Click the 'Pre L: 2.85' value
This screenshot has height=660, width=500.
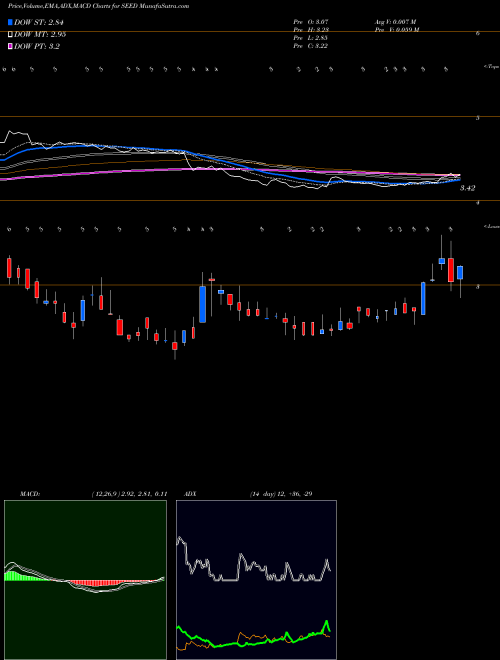[310, 38]
